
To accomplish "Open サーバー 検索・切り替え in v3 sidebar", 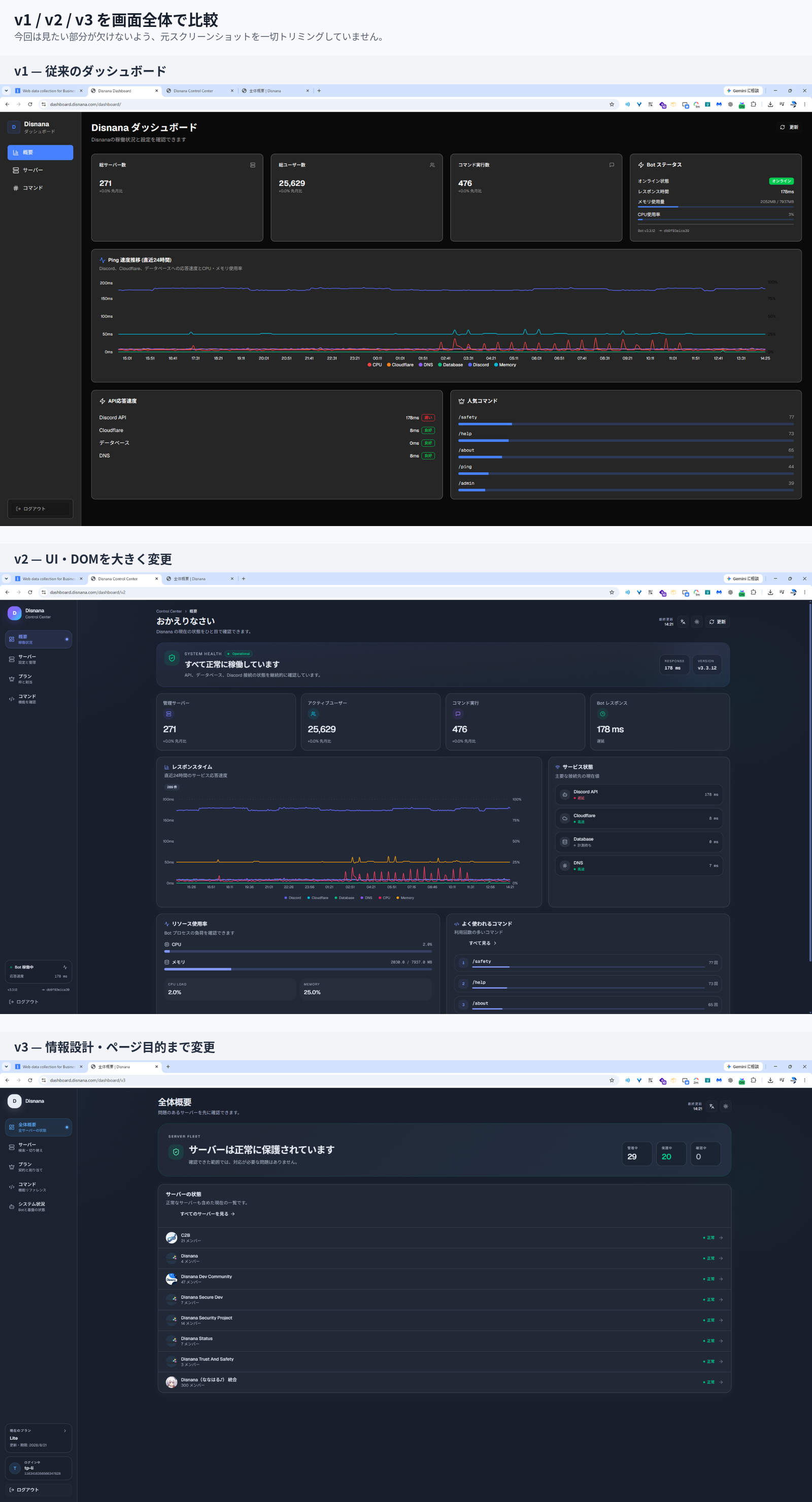I will tap(39, 1147).
